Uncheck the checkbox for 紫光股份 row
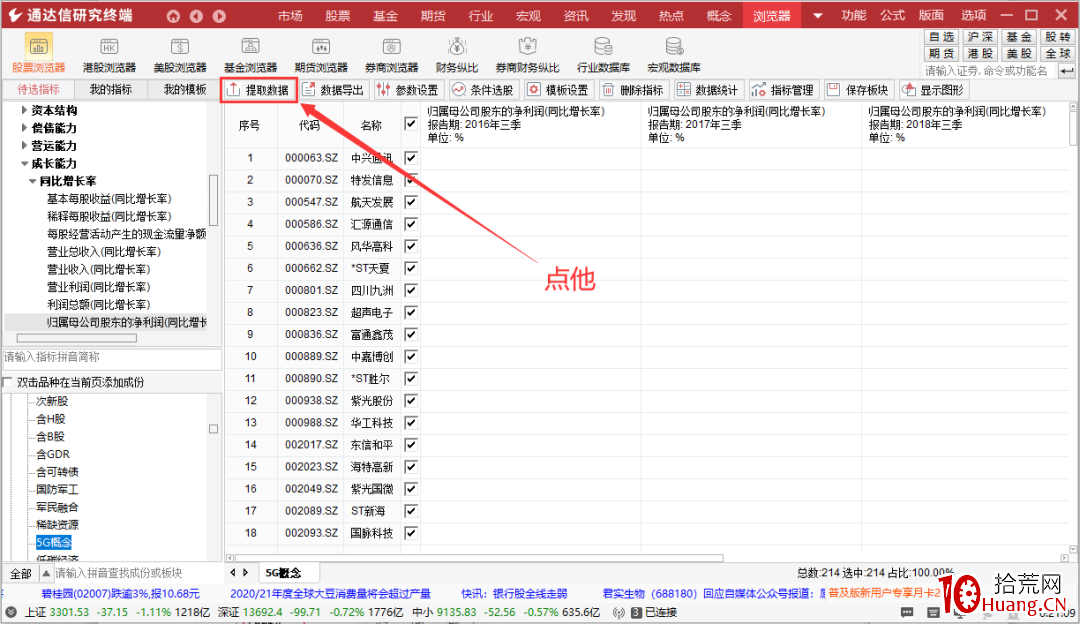 [x=411, y=400]
